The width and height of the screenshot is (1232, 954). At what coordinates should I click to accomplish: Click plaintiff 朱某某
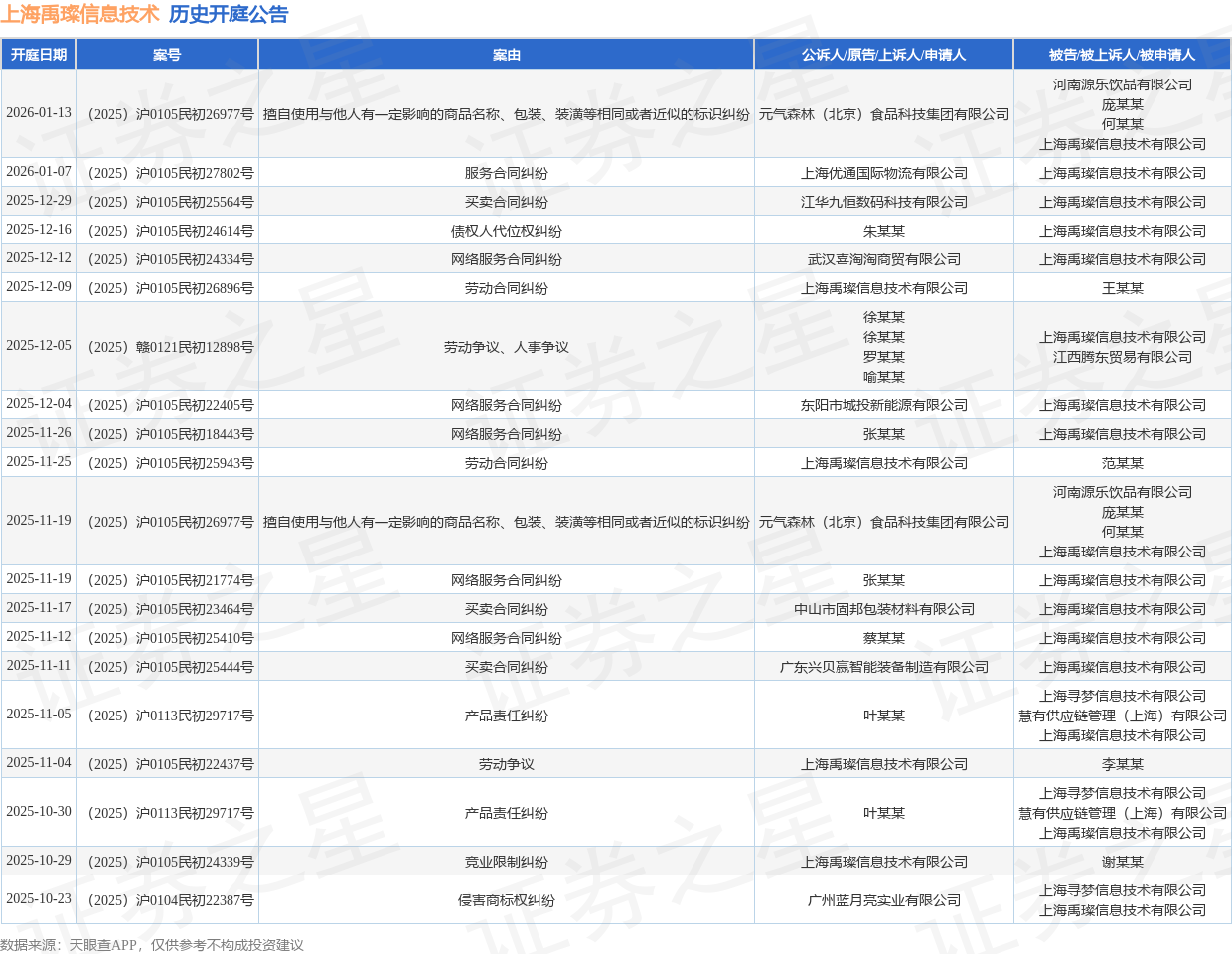pyautogui.click(x=884, y=231)
